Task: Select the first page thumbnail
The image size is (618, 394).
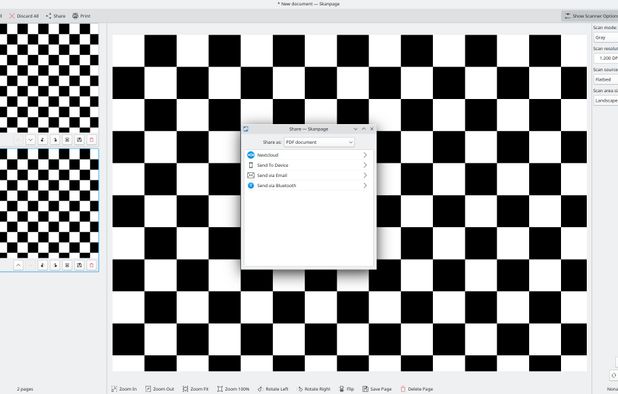Action: [49, 78]
